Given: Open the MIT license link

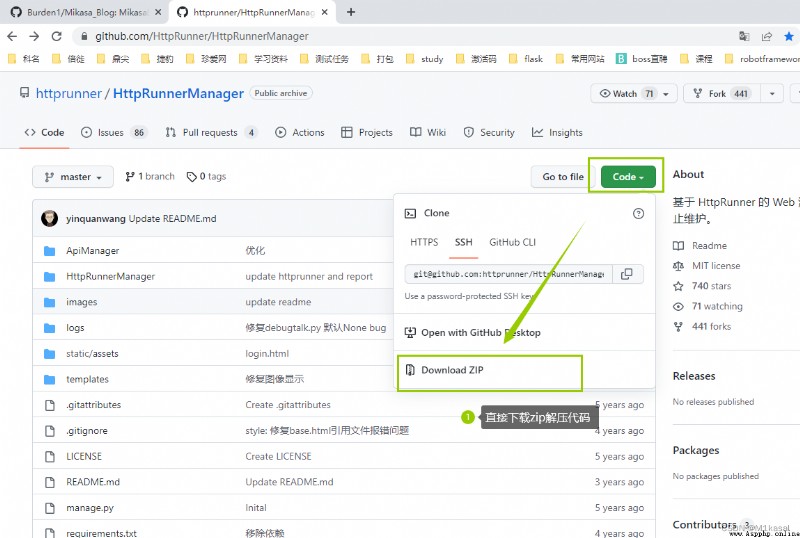Looking at the screenshot, I should 706,266.
